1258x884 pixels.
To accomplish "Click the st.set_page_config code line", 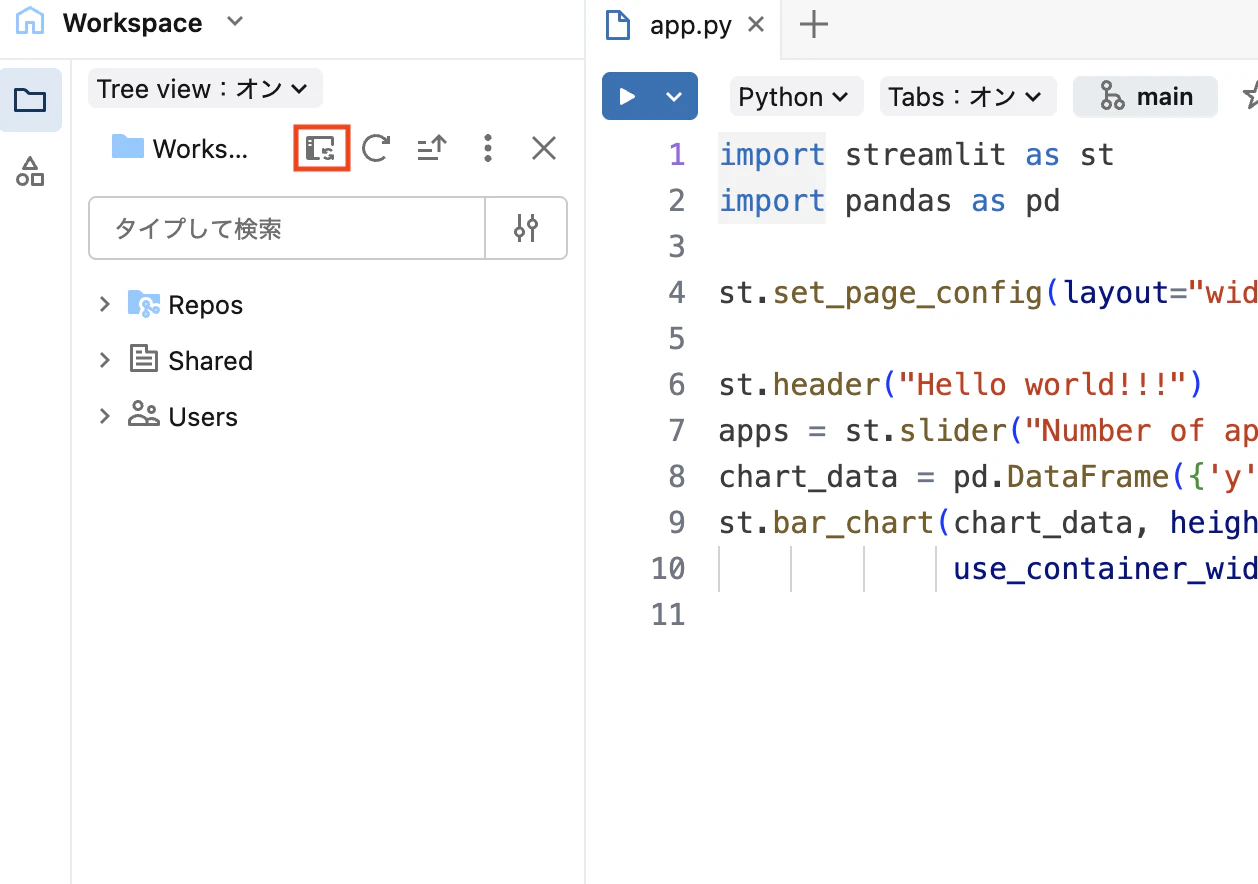I will (988, 293).
